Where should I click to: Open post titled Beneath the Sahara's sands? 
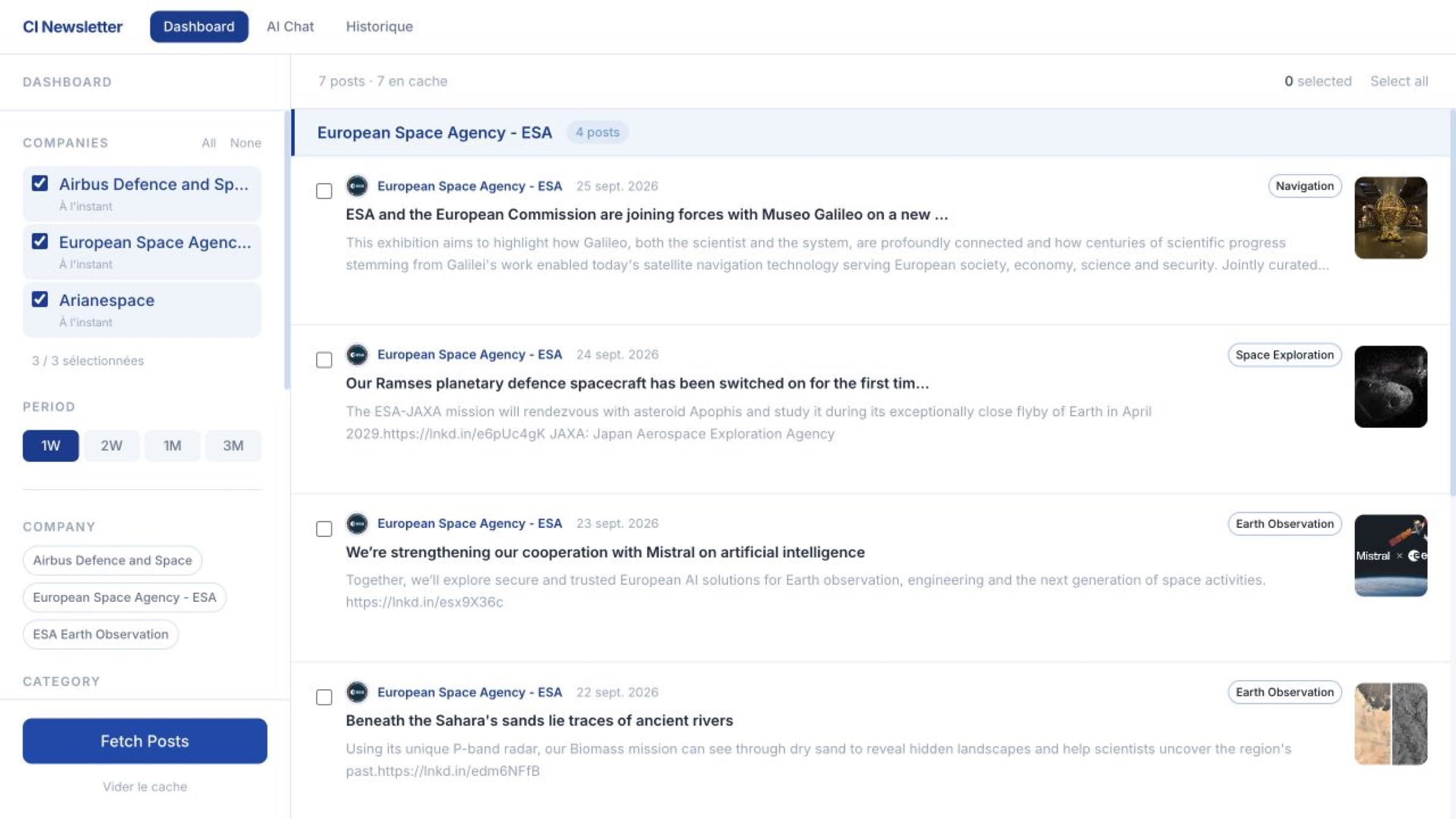coord(539,720)
